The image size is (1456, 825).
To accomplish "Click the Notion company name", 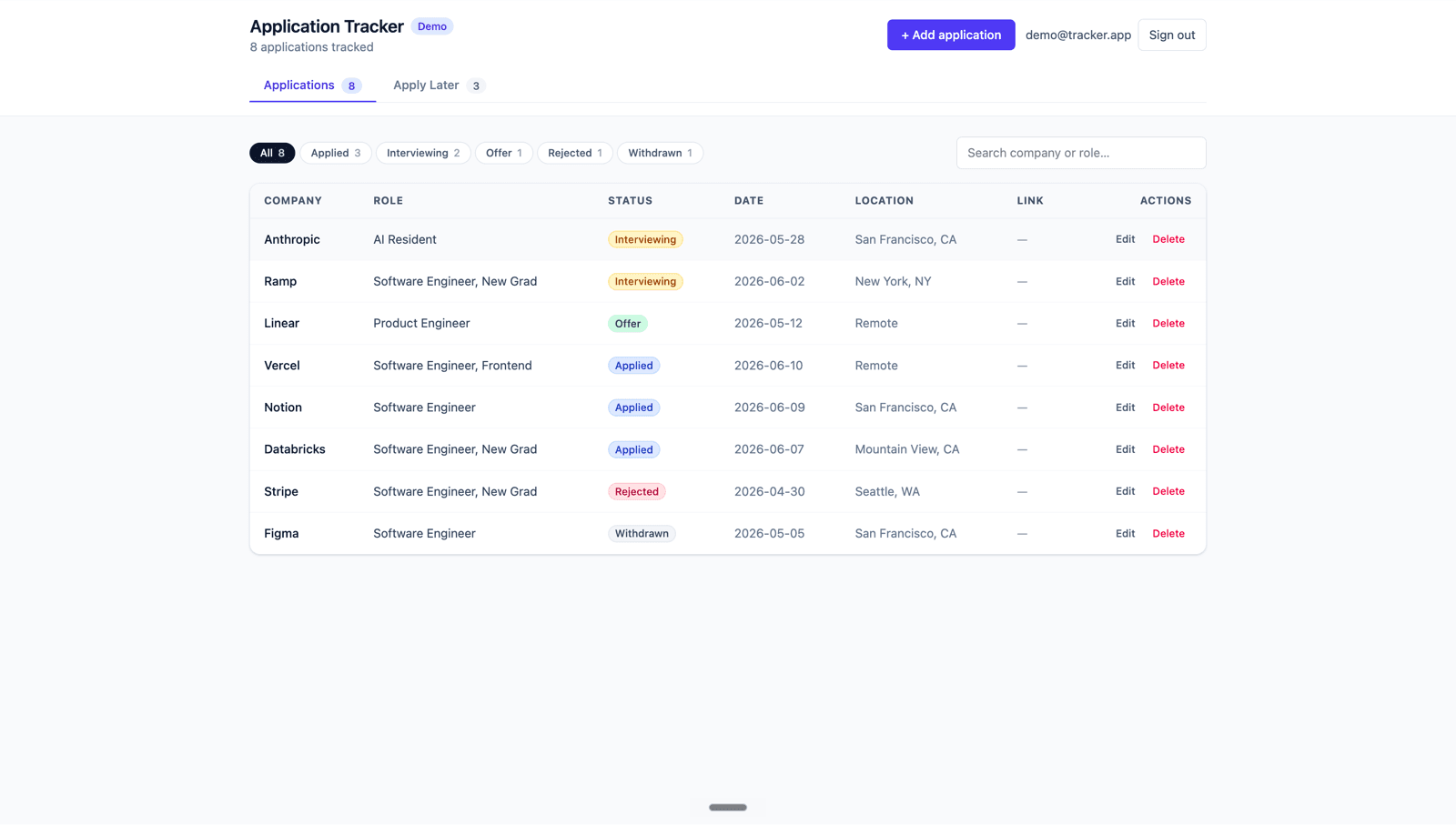I will tap(283, 407).
